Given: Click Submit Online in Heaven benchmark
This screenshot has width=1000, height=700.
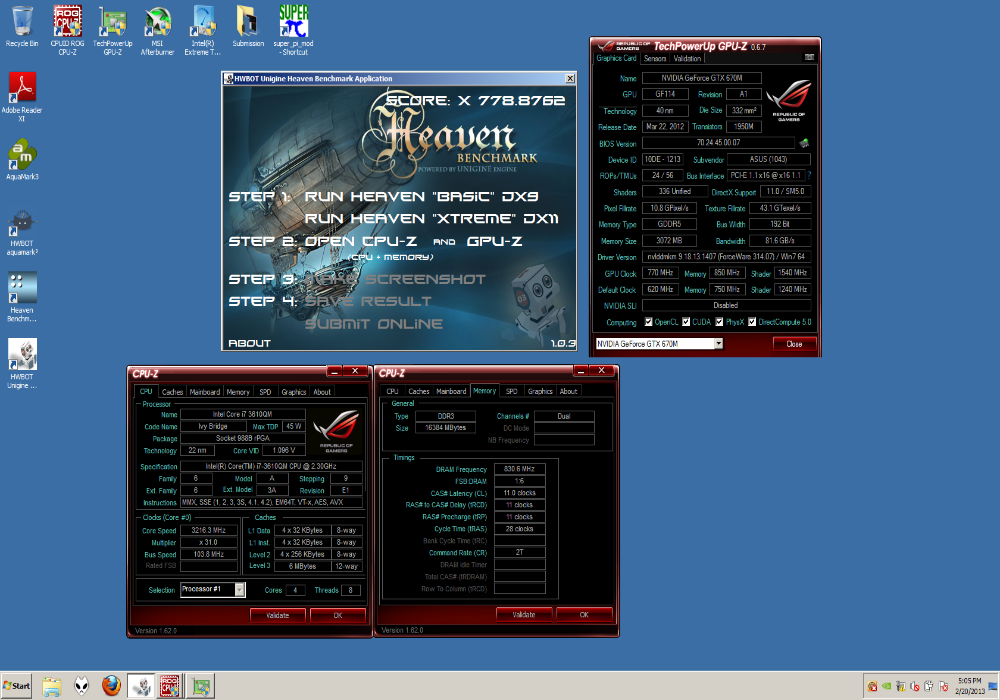Looking at the screenshot, I should click(374, 324).
